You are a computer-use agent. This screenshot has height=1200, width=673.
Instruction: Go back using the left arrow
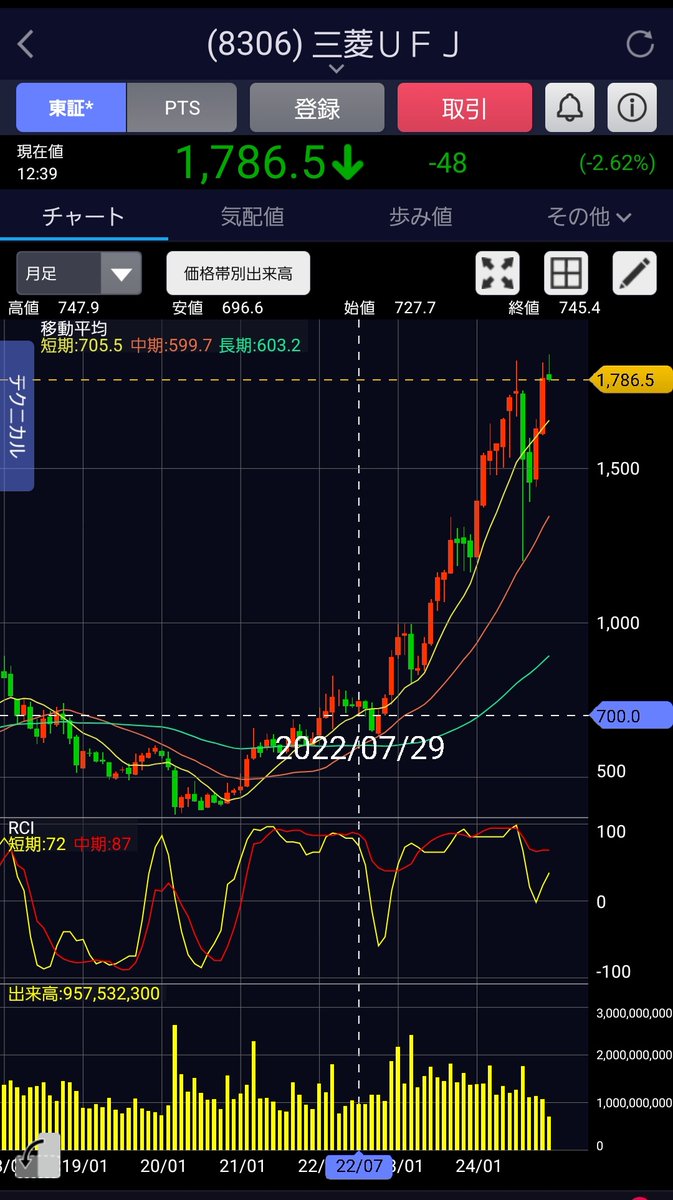tap(27, 45)
